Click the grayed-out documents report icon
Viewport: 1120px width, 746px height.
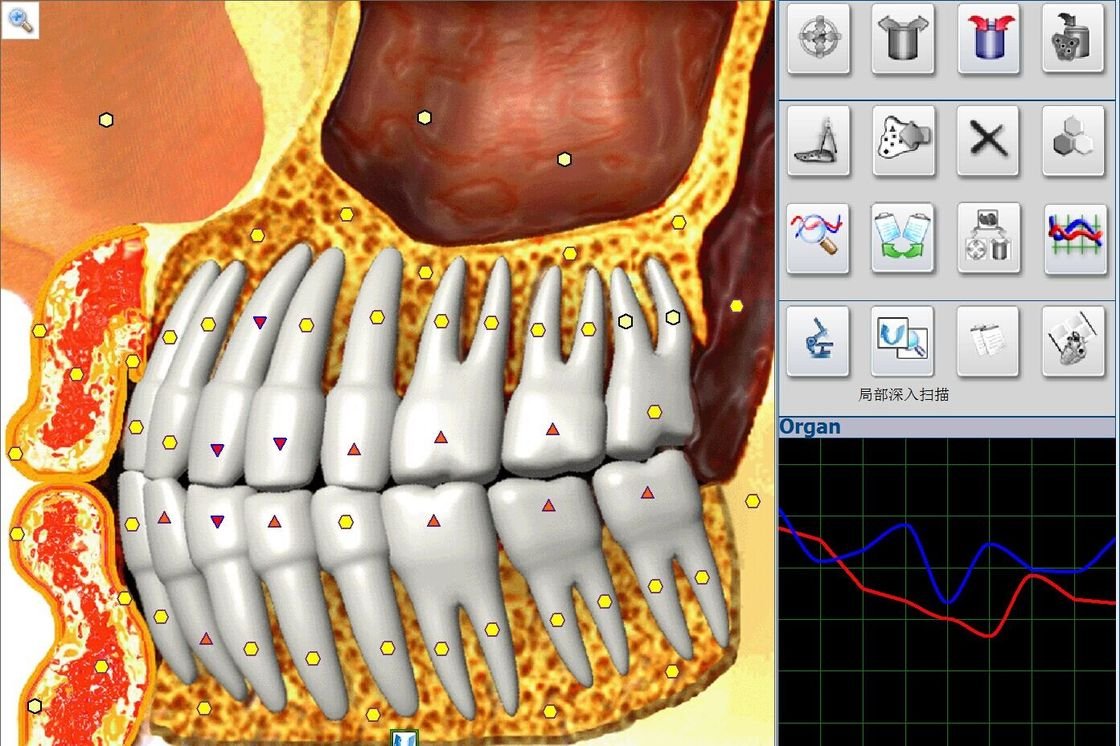988,341
